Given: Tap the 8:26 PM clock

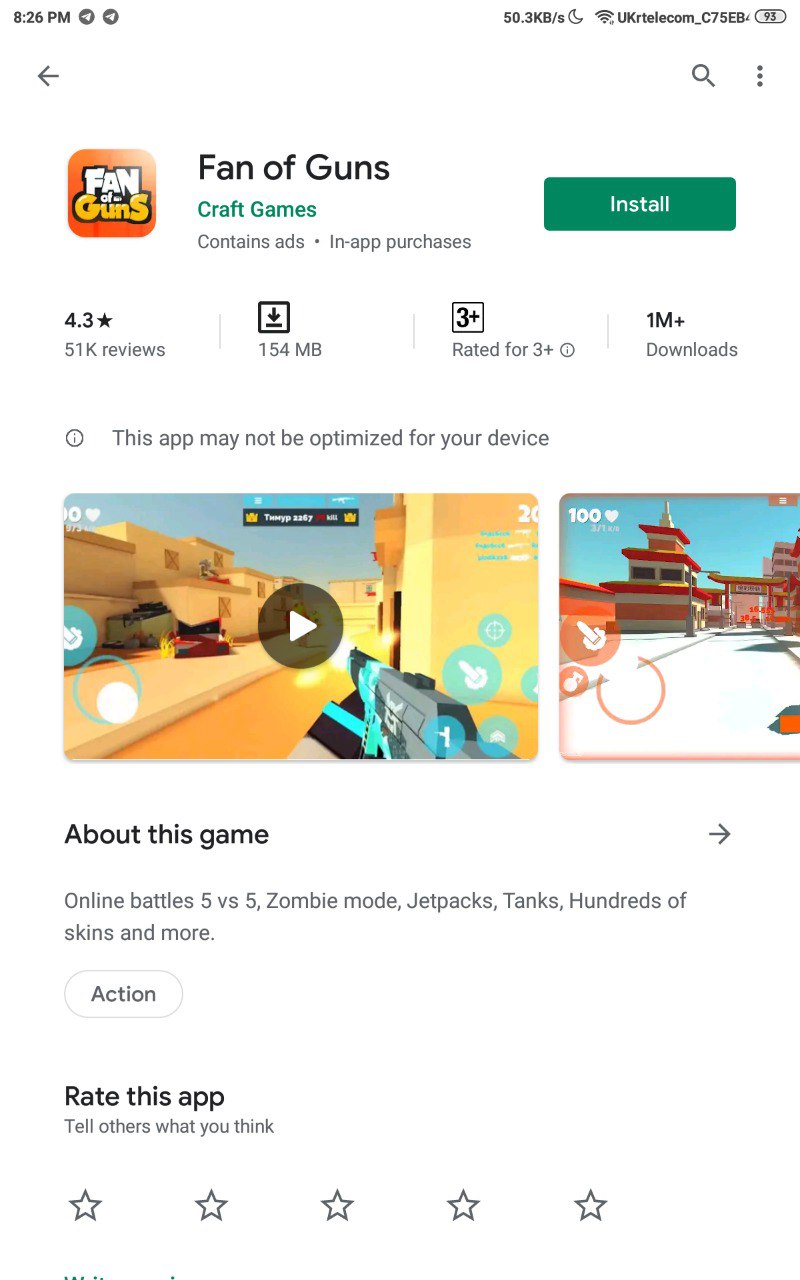Looking at the screenshot, I should pyautogui.click(x=42, y=17).
